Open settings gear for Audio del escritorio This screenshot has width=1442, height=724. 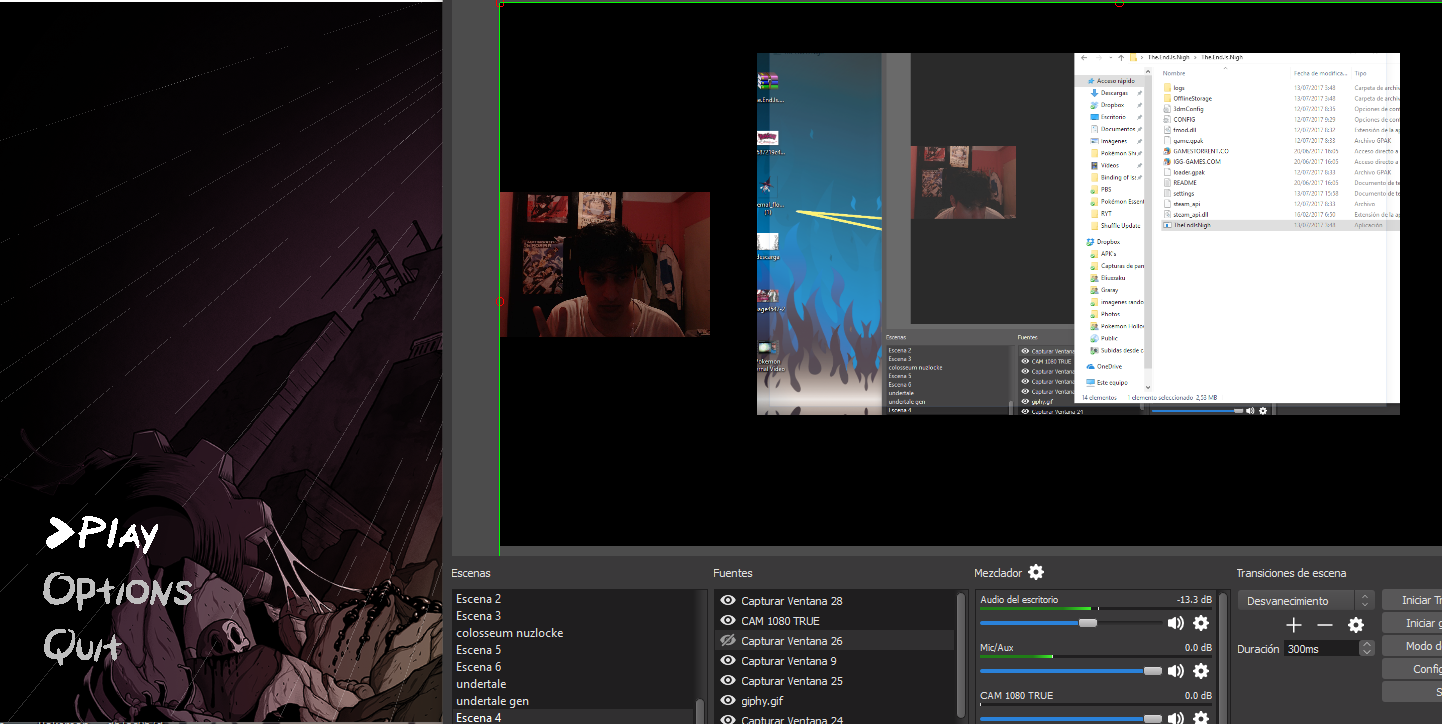pyautogui.click(x=1201, y=623)
